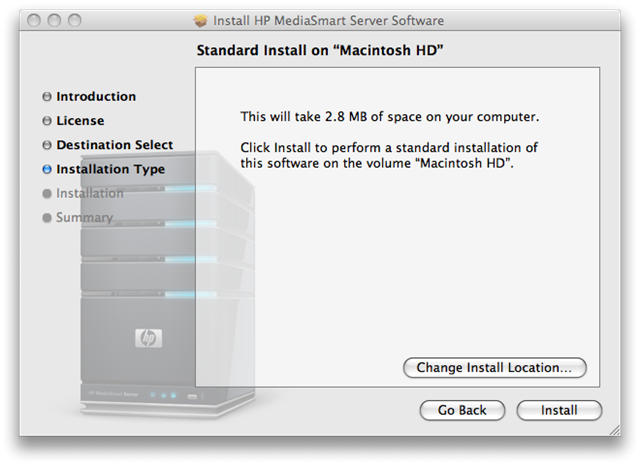
Task: Open Change Install Location options
Action: (x=494, y=368)
